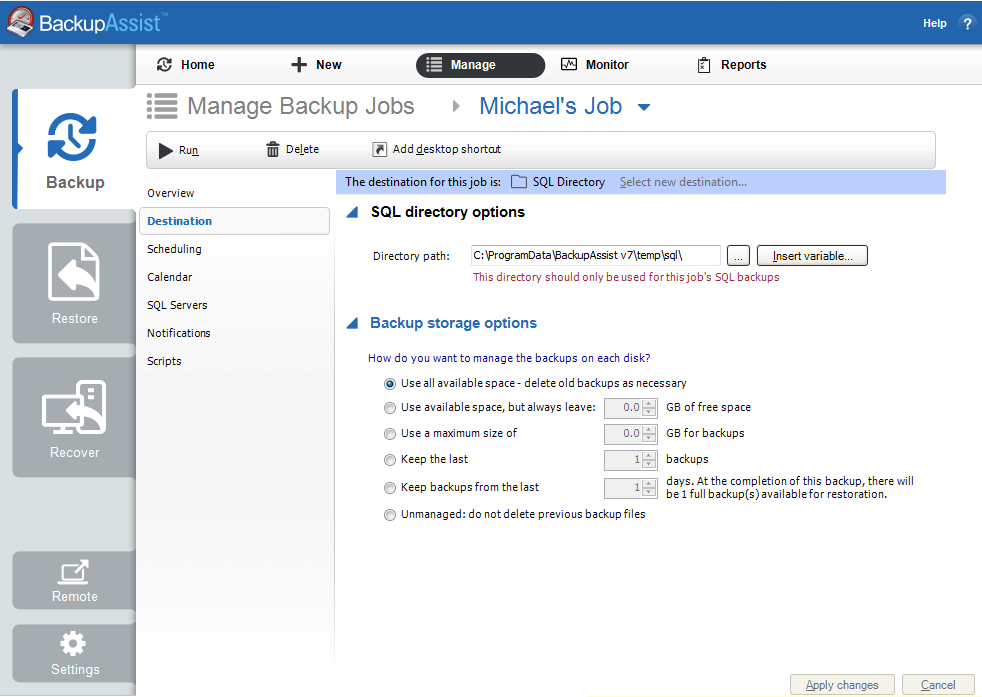Click the Directory path field
This screenshot has height=697, width=982.
pyautogui.click(x=595, y=256)
